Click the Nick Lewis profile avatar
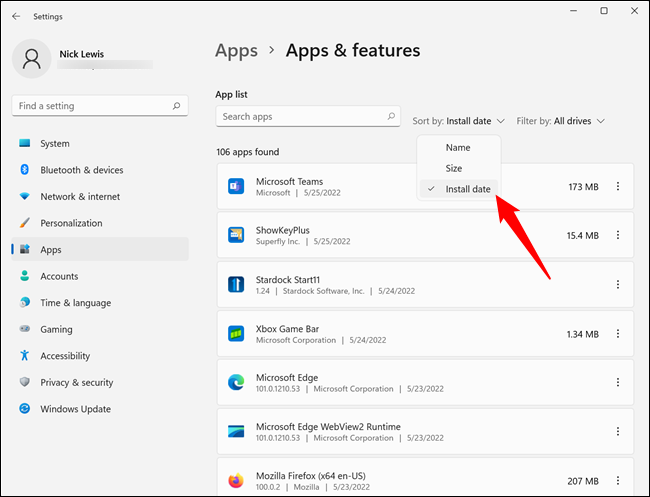The image size is (650, 497). [x=32, y=59]
